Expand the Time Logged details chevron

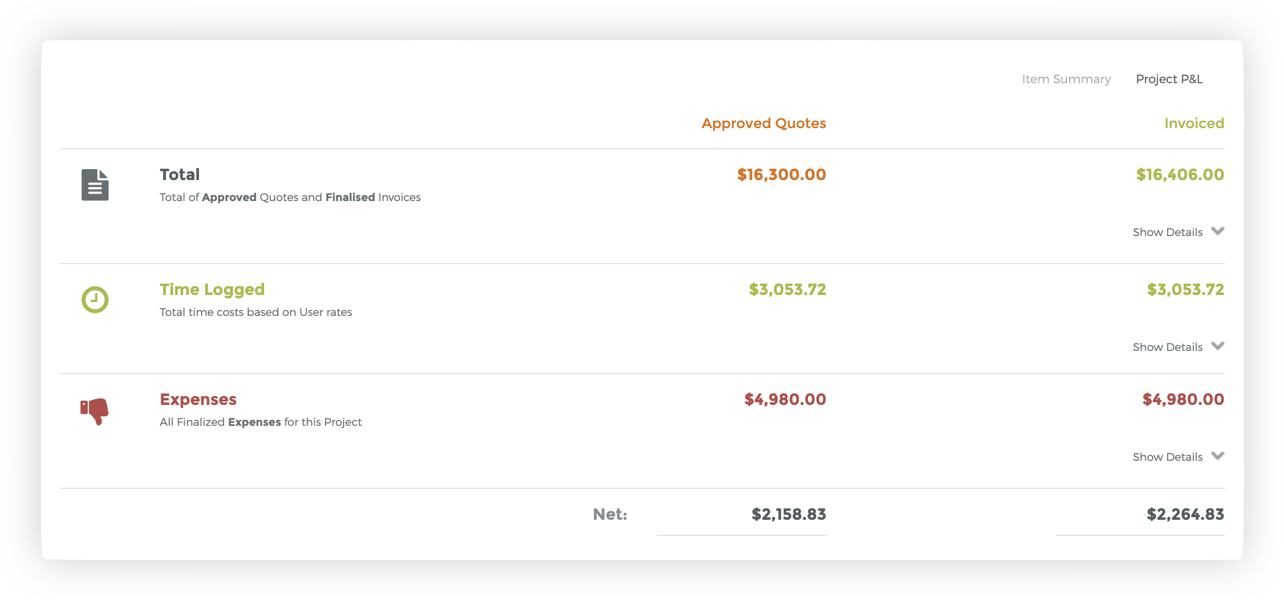(1217, 346)
